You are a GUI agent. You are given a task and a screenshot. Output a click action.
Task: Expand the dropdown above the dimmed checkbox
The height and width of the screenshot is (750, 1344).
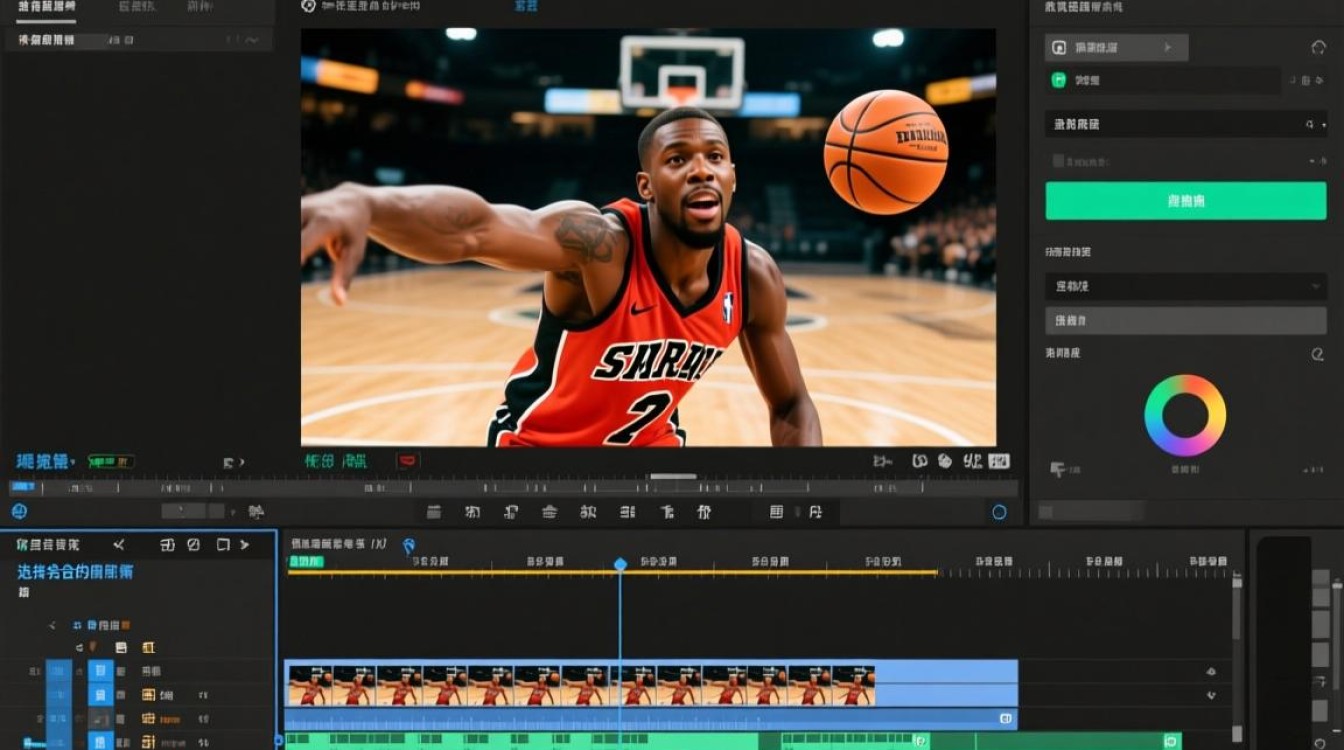pyautogui.click(x=1185, y=124)
